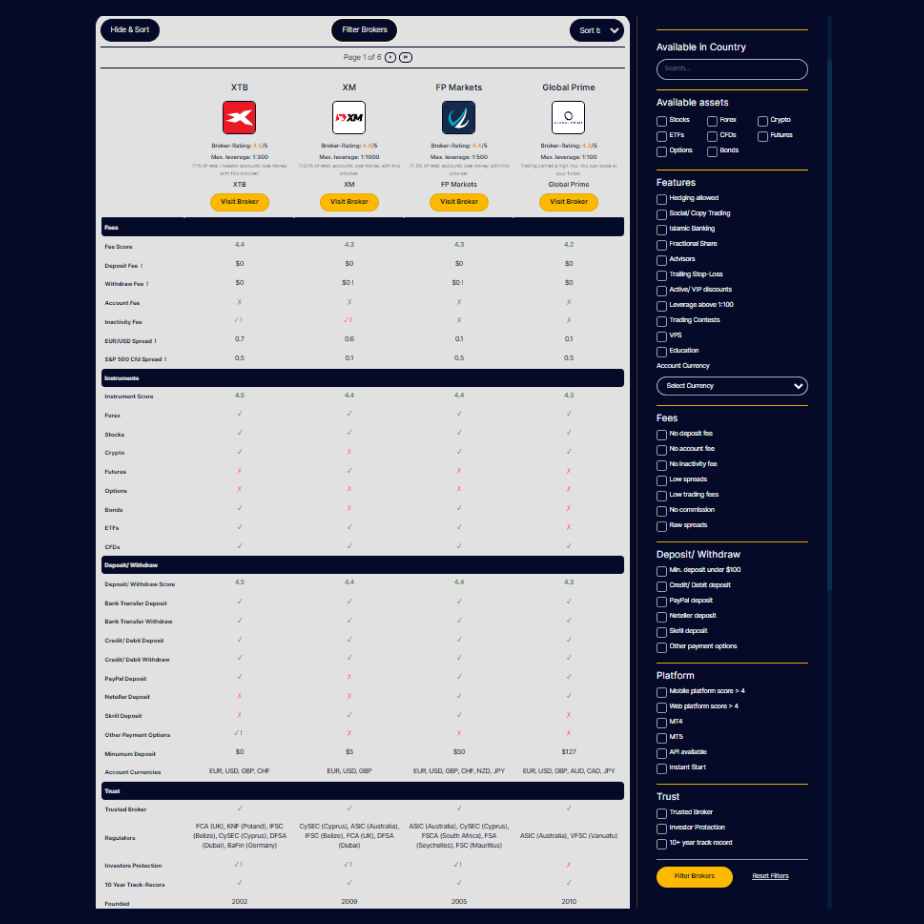
Task: Jump to last page double-arrow icon
Action: click(x=405, y=57)
